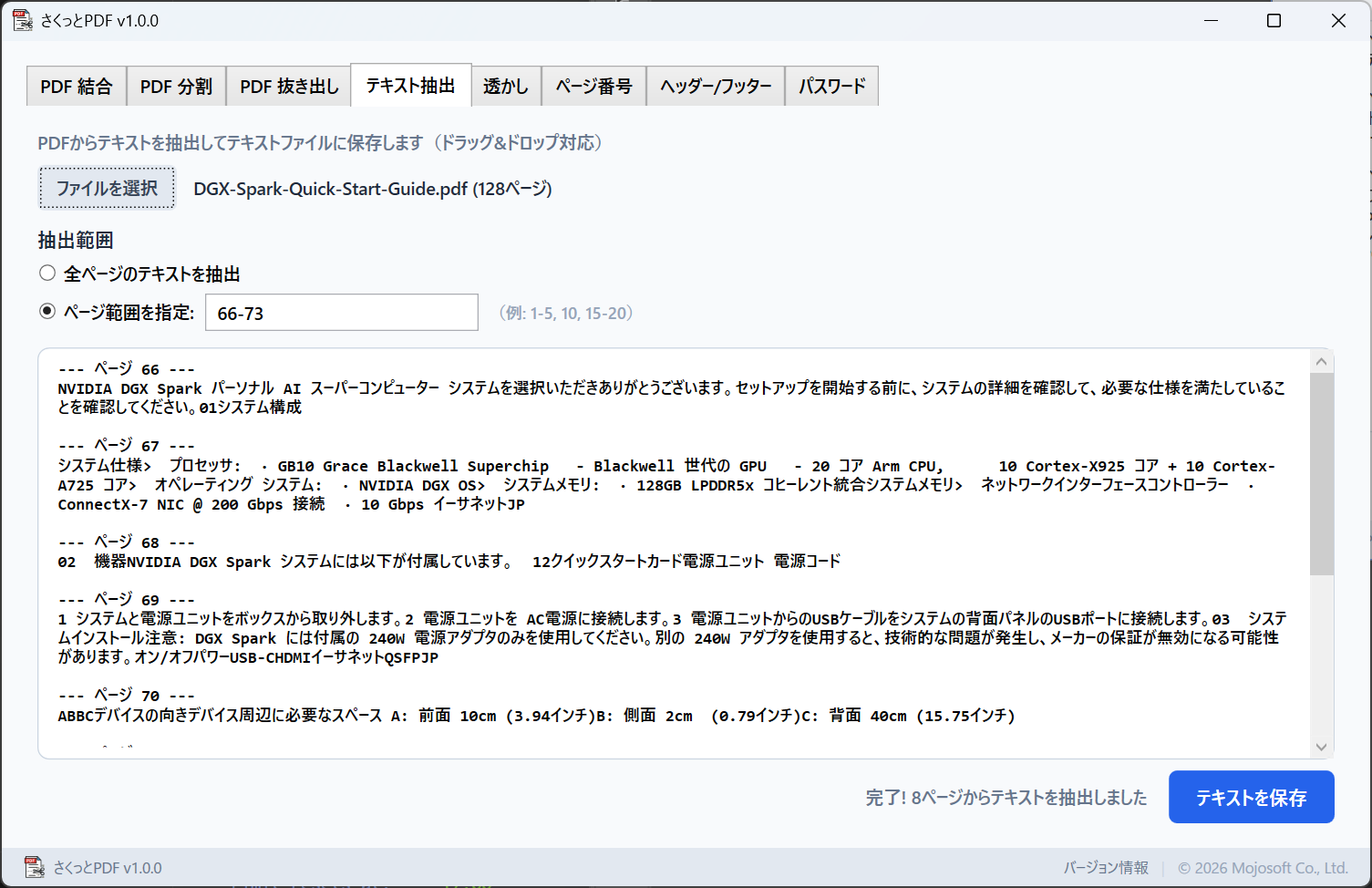The width and height of the screenshot is (1372, 888).
Task: Select the ページ範囲を指定 radio option
Action: click(46, 311)
